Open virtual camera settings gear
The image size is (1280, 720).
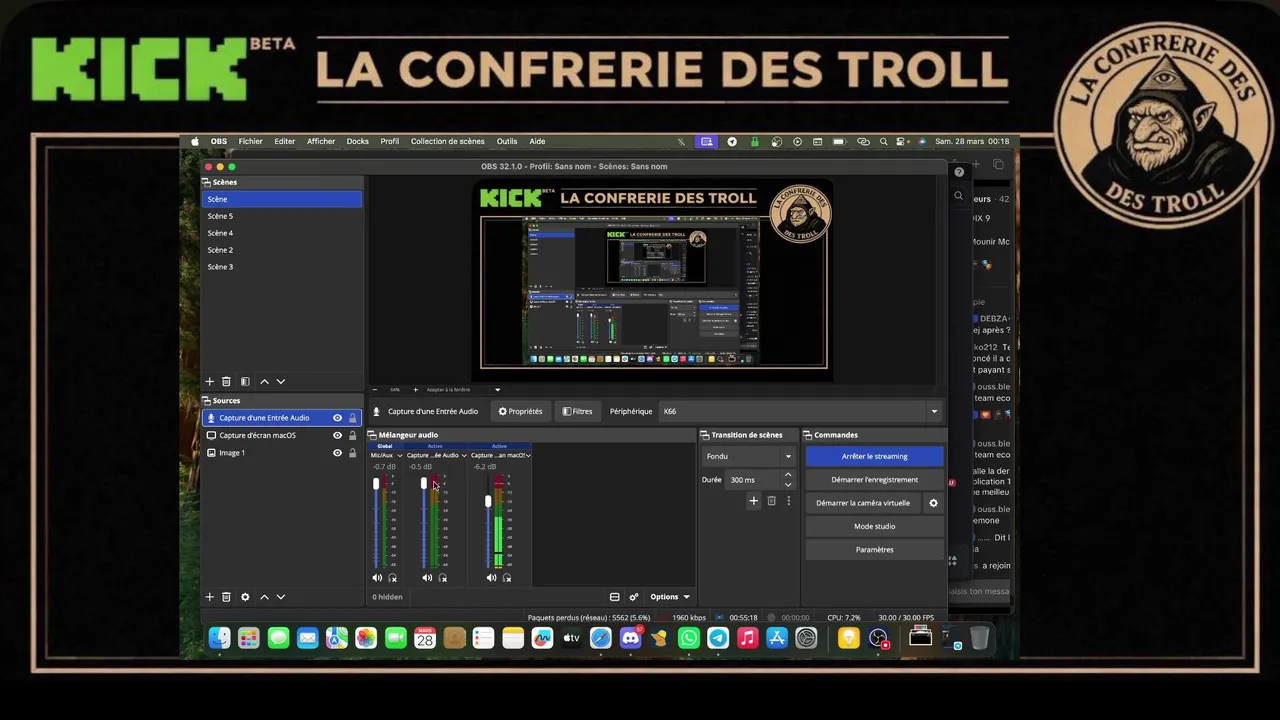click(933, 503)
